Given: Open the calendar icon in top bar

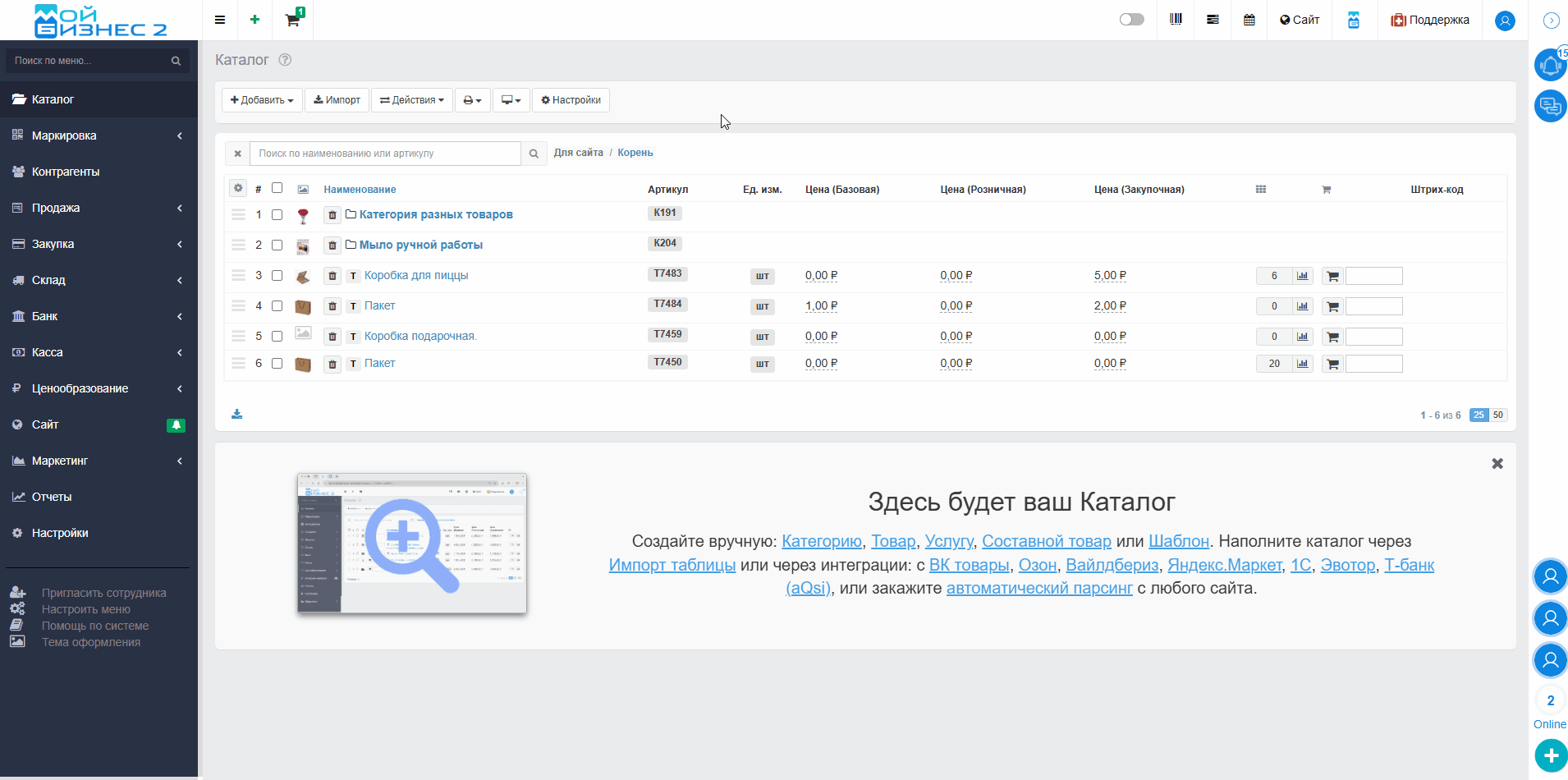Looking at the screenshot, I should click(x=1249, y=20).
